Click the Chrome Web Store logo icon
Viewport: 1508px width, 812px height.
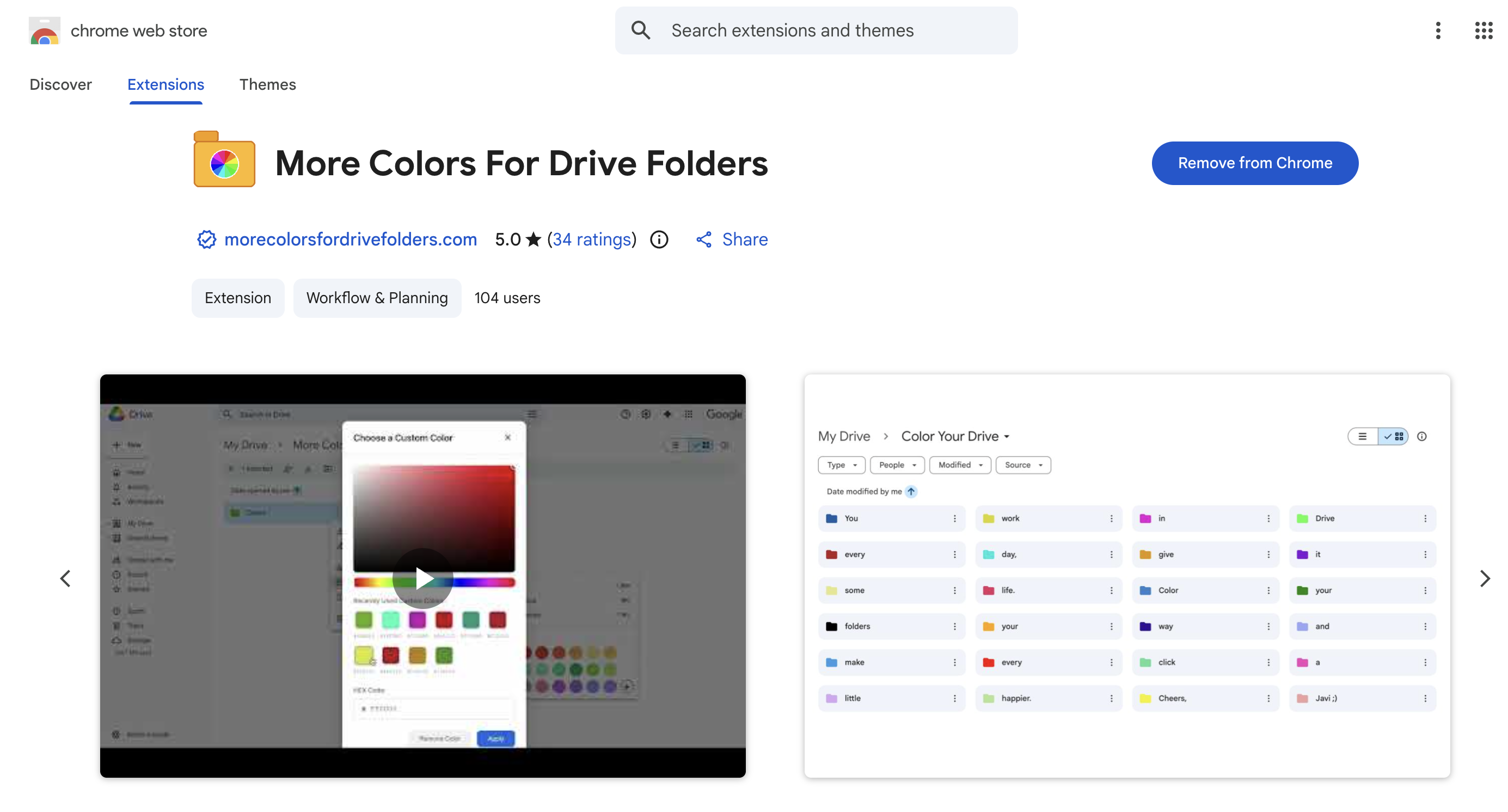tap(44, 30)
